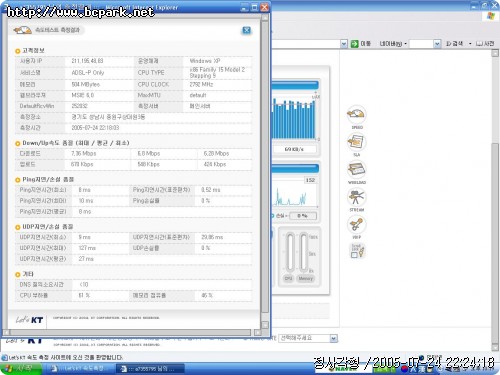Image resolution: width=500 pixels, height=375 pixels.
Task: Open the arrow next to 검색 button
Action: [x=470, y=44]
